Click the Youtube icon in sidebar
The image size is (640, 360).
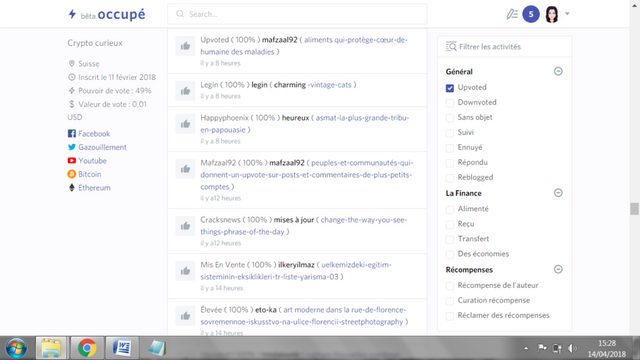coord(72,160)
